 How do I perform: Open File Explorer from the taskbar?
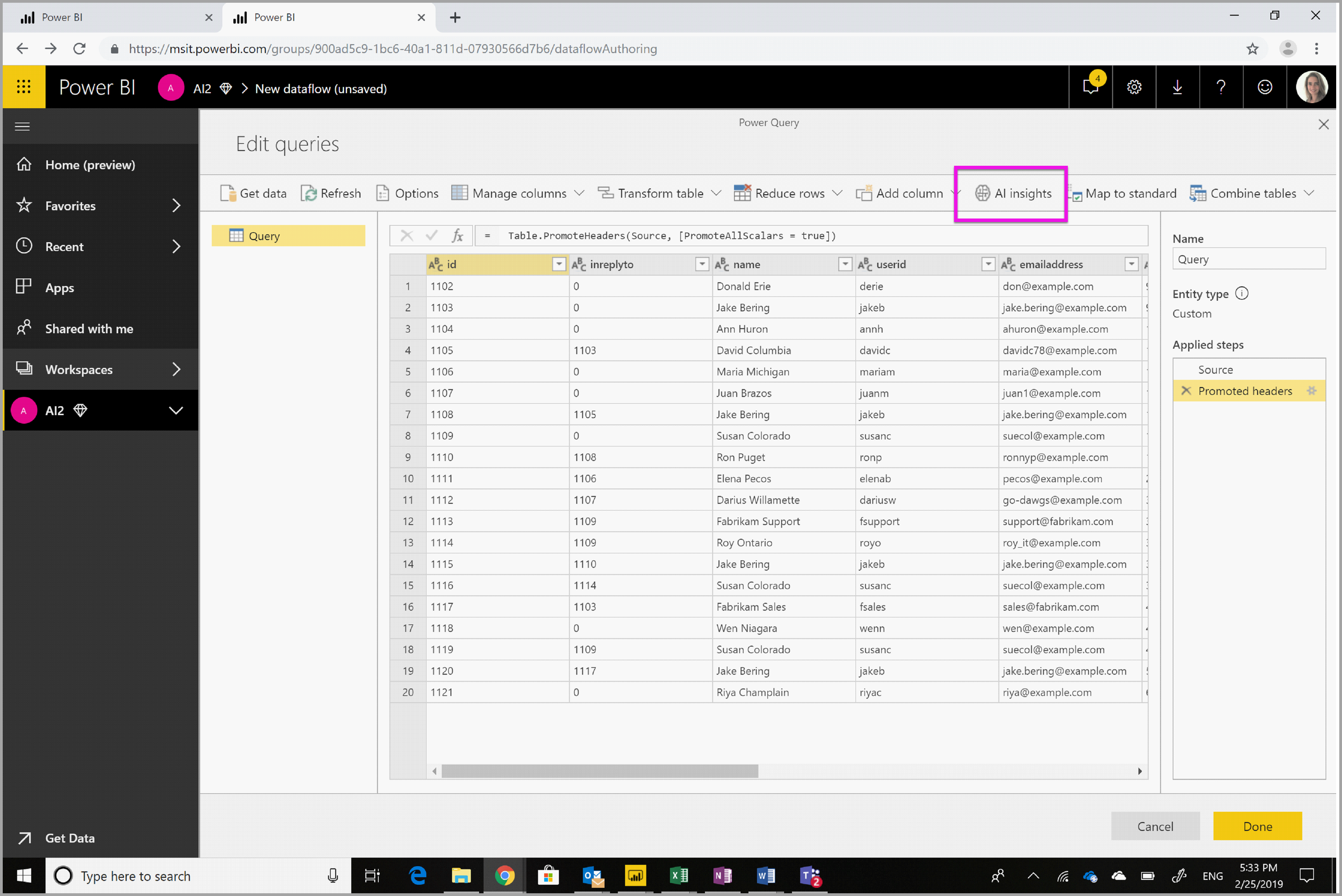point(461,875)
